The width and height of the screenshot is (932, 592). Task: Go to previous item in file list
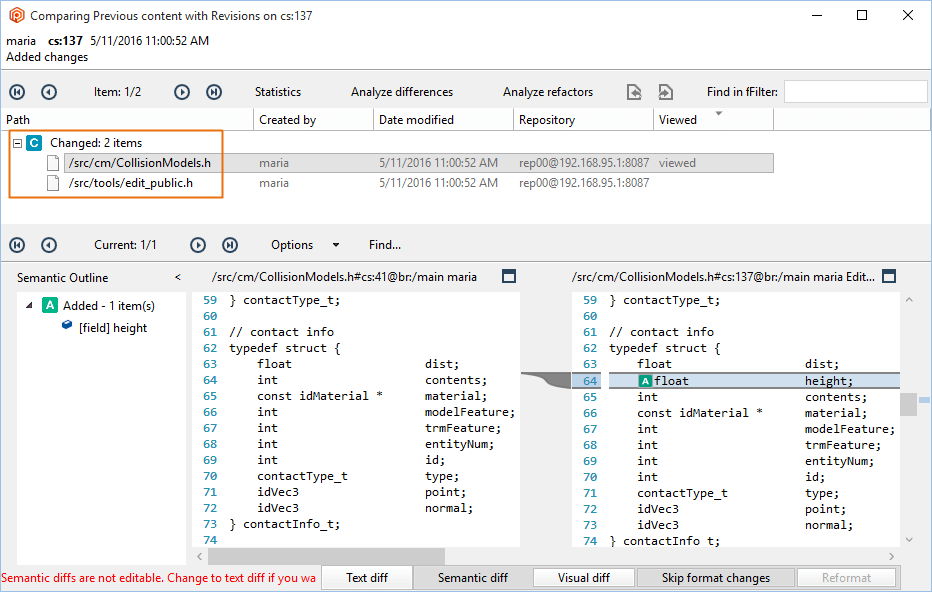point(49,92)
